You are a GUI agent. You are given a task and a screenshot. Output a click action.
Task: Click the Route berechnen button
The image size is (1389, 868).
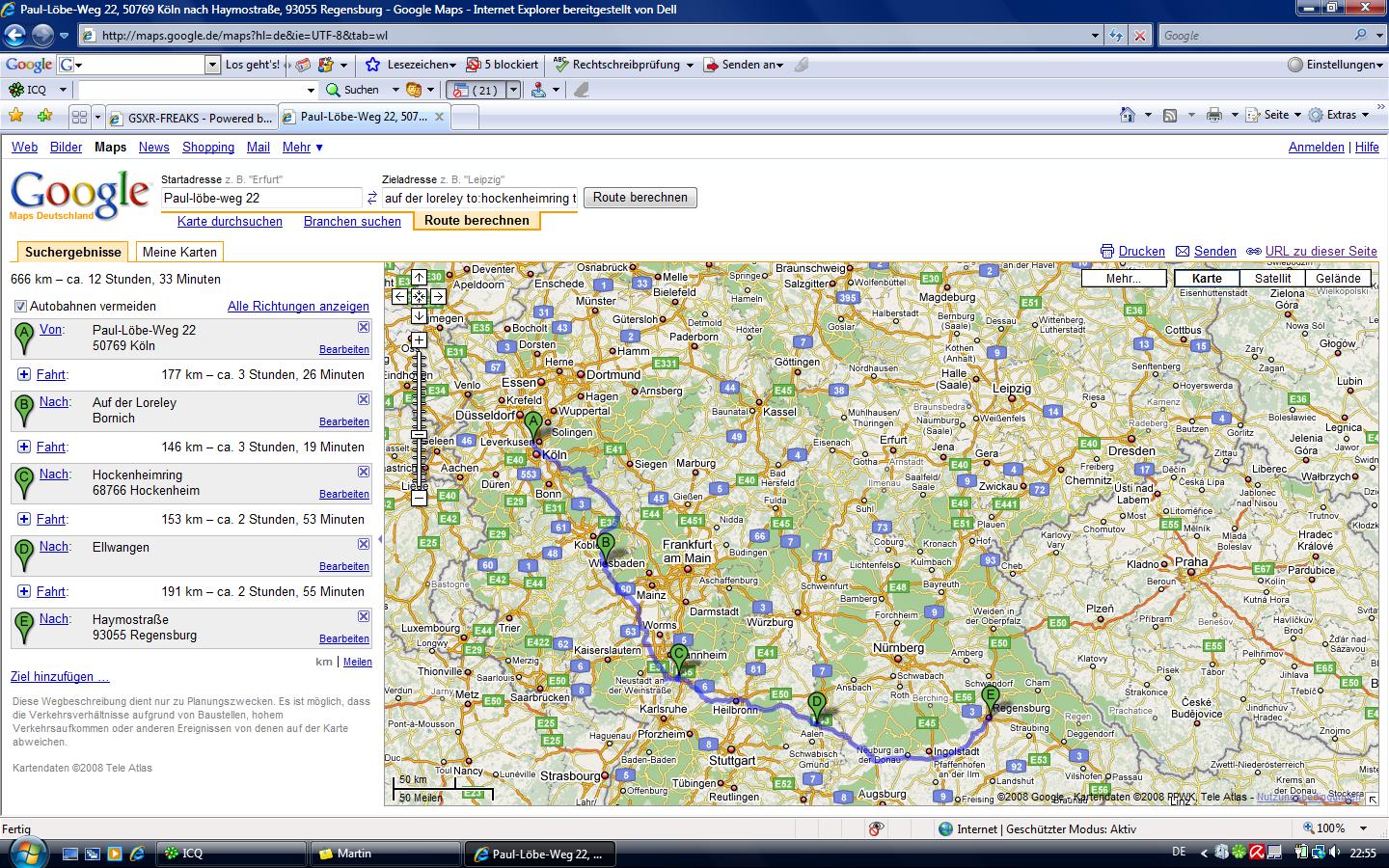640,198
